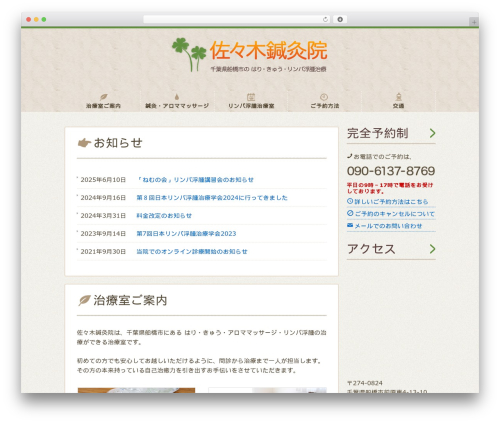Click the date 2024年9月16日

pos(103,198)
